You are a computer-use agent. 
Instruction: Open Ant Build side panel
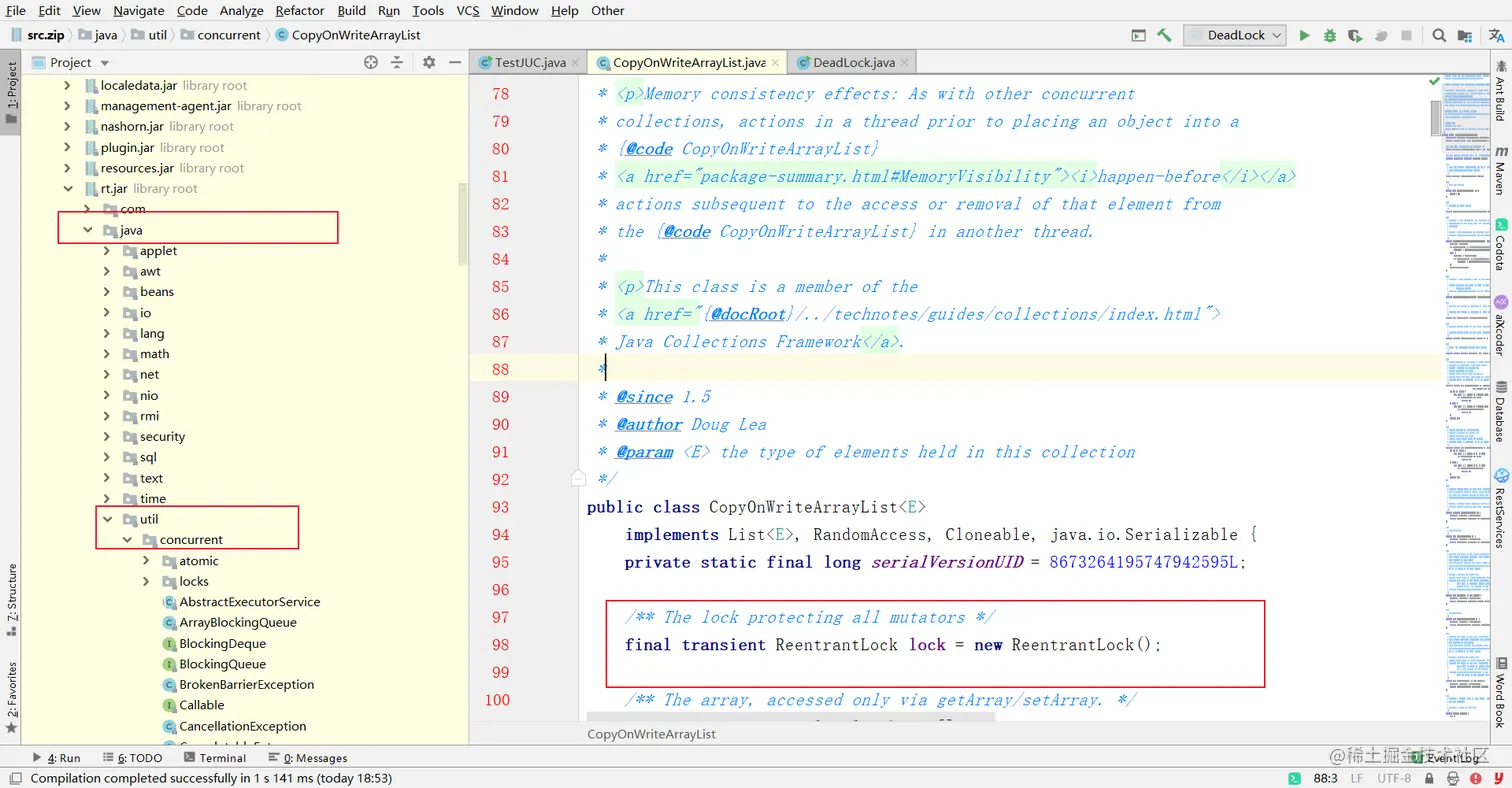[1500, 91]
